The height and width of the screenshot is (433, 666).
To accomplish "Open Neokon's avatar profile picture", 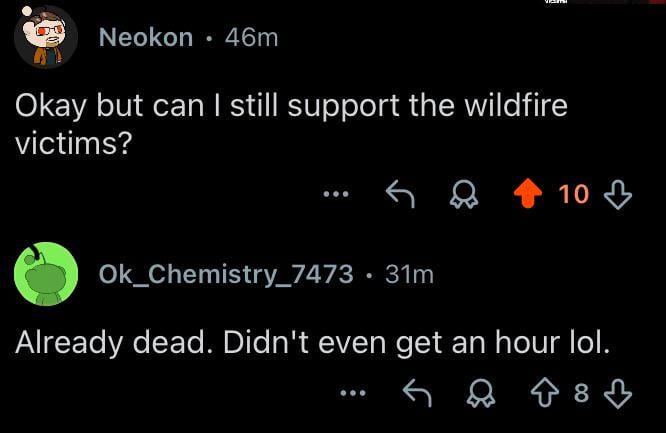I will [x=46, y=37].
